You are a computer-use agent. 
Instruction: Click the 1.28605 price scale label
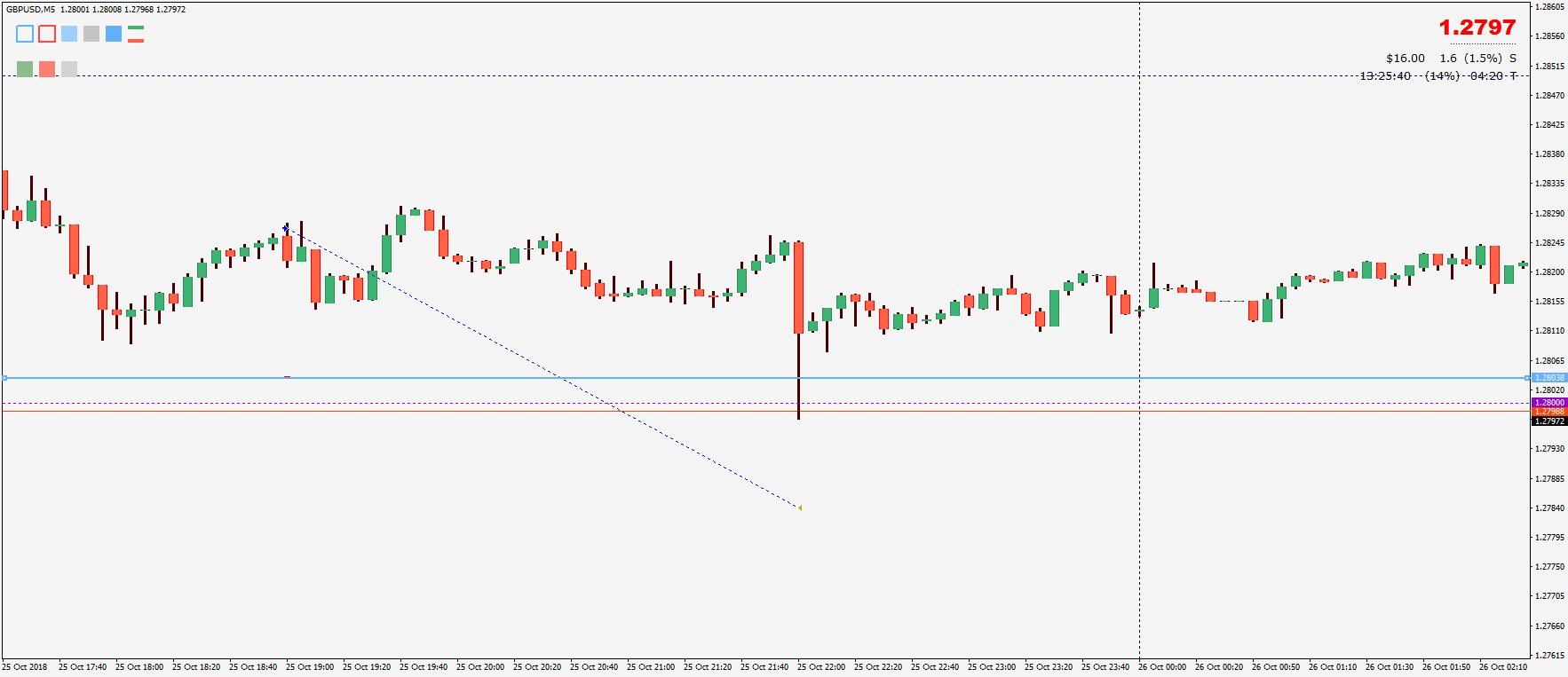click(1550, 7)
